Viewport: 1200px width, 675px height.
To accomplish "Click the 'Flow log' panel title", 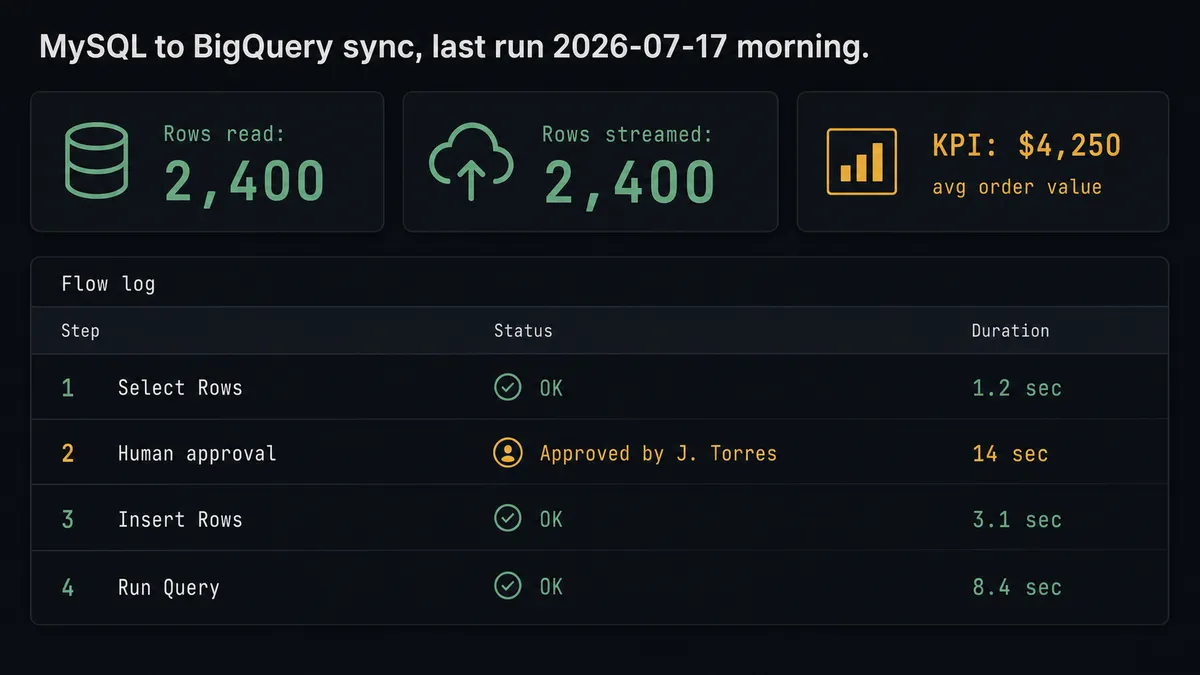I will pos(108,284).
